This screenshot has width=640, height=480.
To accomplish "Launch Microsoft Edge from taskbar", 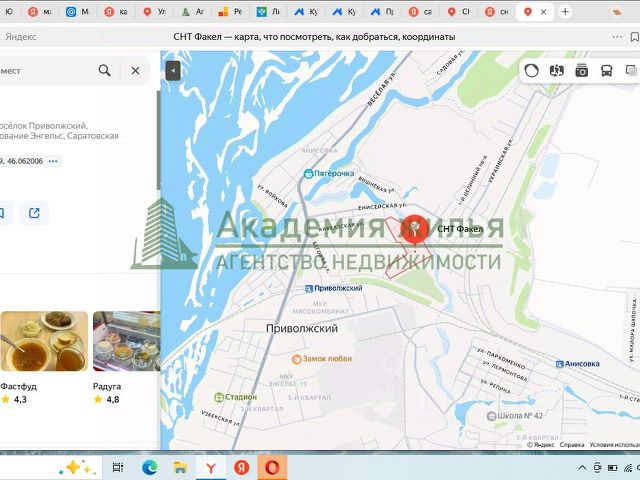I will [149, 467].
